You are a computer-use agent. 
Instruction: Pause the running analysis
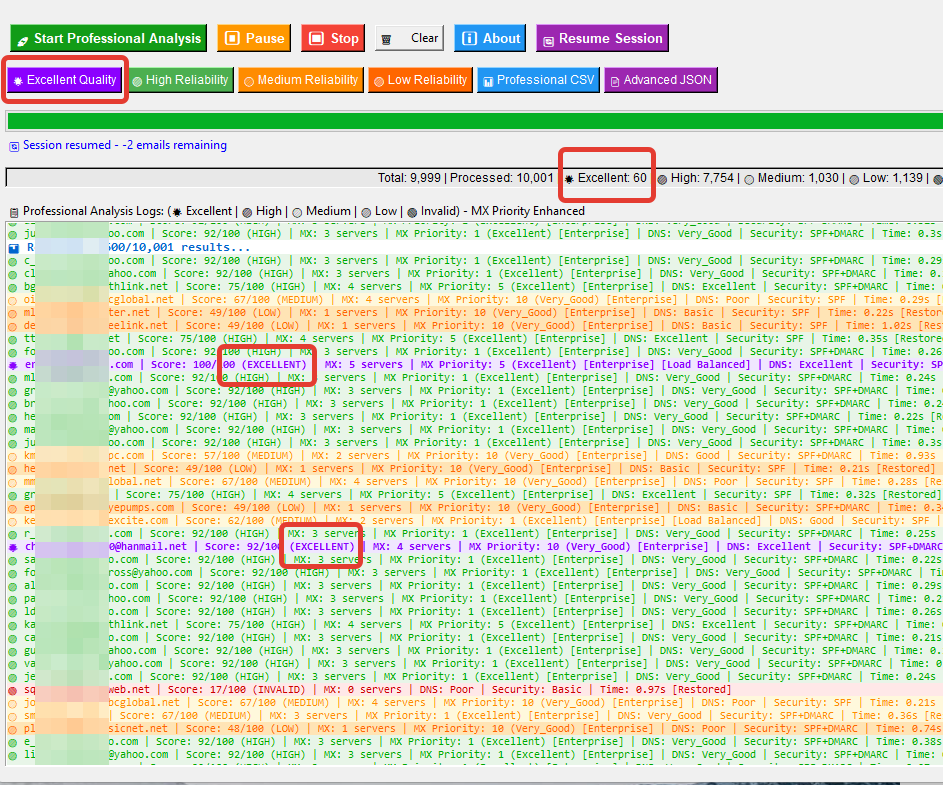(x=253, y=39)
